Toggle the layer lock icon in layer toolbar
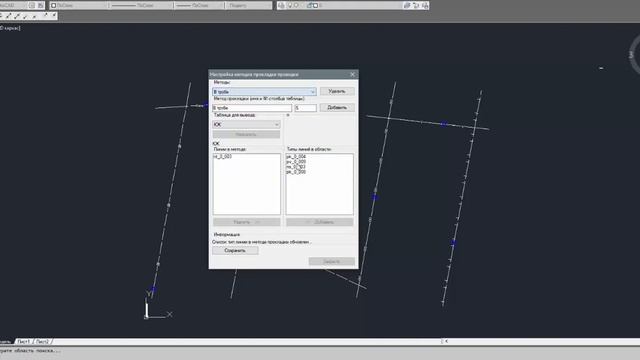Image resolution: width=640 pixels, height=360 pixels. pos(309,5)
